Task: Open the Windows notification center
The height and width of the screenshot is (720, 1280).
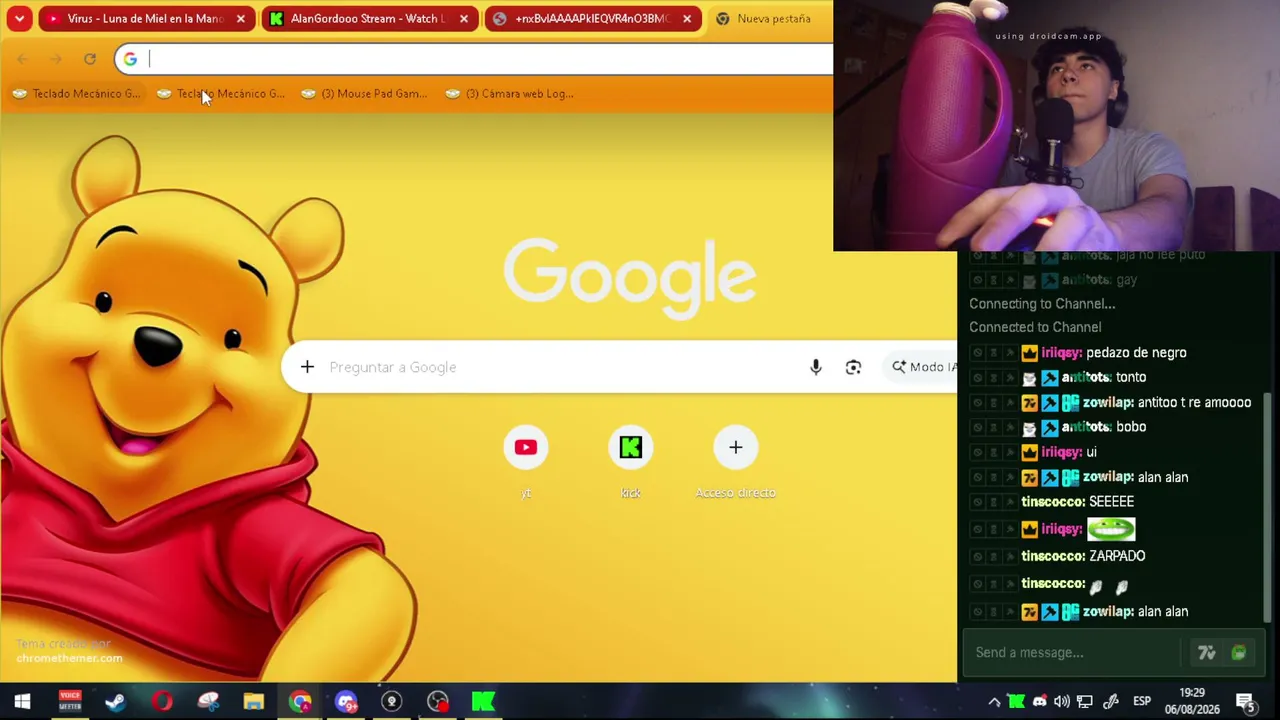Action: [1246, 702]
